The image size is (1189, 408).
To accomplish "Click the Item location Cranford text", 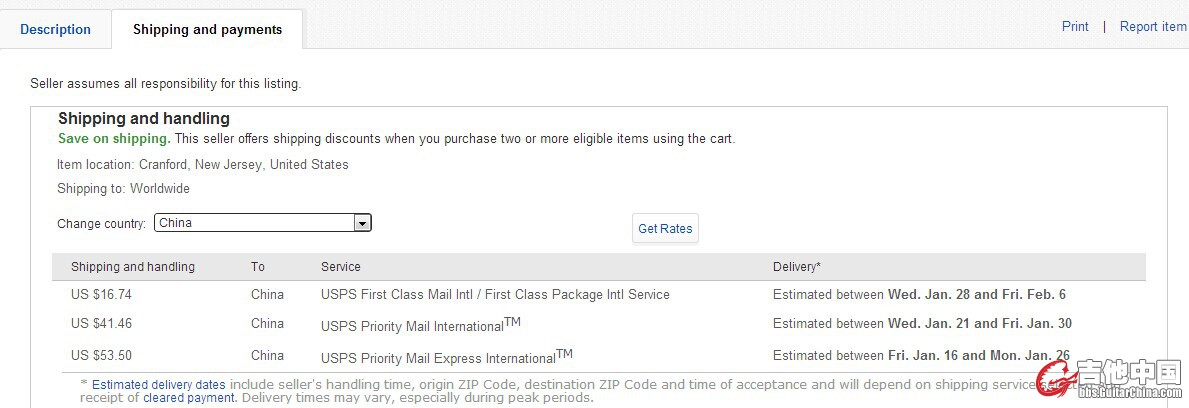I will [x=203, y=164].
